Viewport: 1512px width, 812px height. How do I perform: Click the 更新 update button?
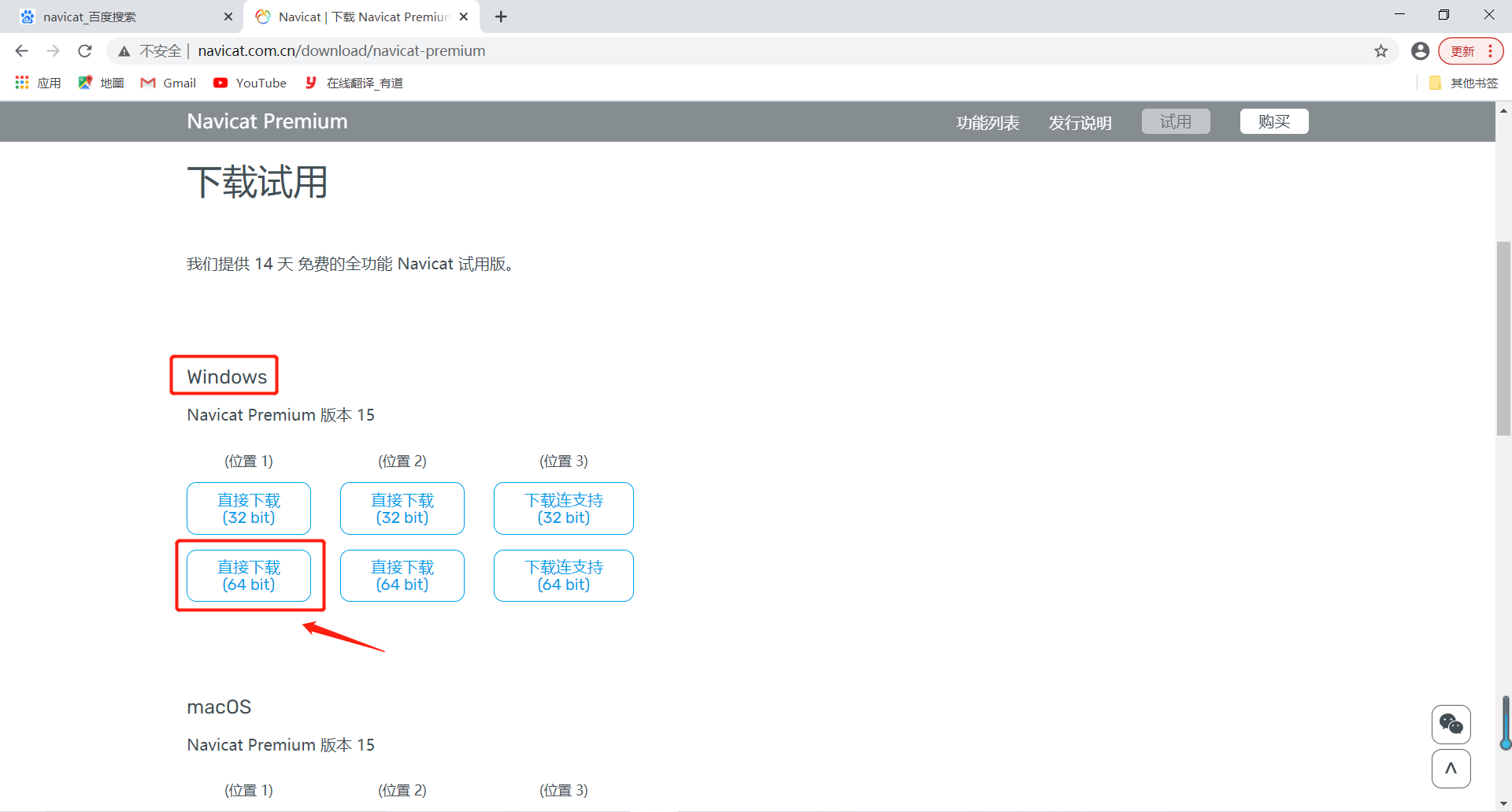click(x=1462, y=51)
